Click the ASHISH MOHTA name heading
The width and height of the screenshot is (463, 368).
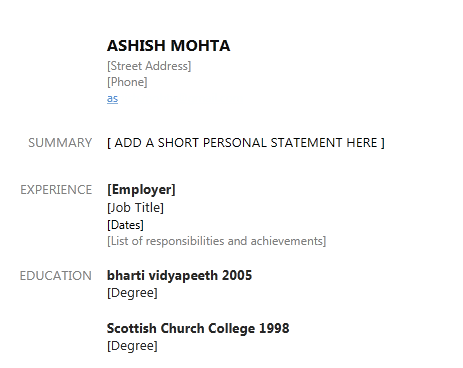[x=168, y=46]
